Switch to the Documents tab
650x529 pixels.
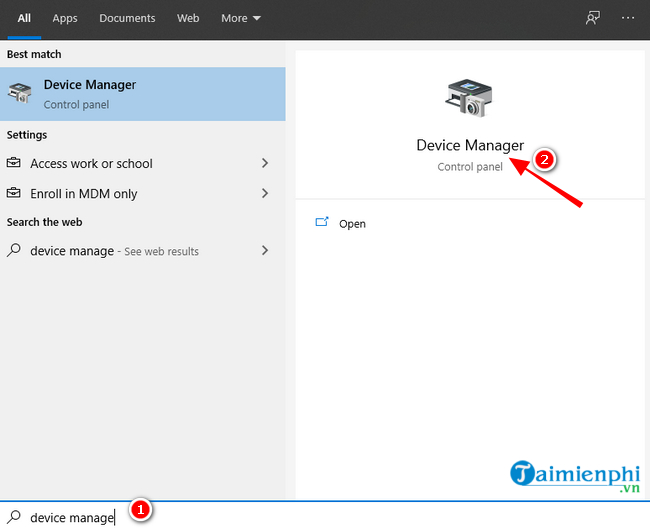127,18
